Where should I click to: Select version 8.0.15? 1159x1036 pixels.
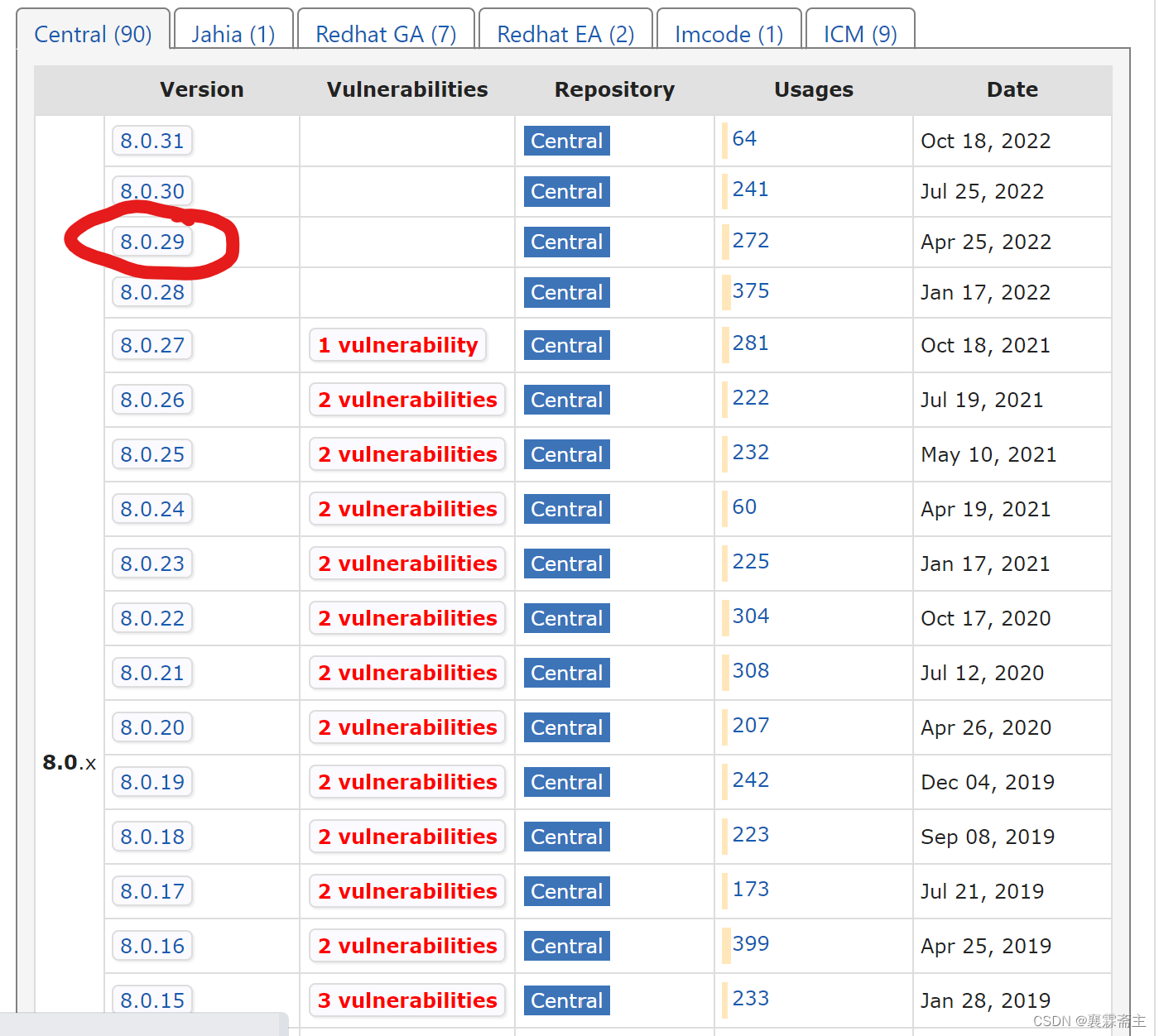(x=152, y=1000)
